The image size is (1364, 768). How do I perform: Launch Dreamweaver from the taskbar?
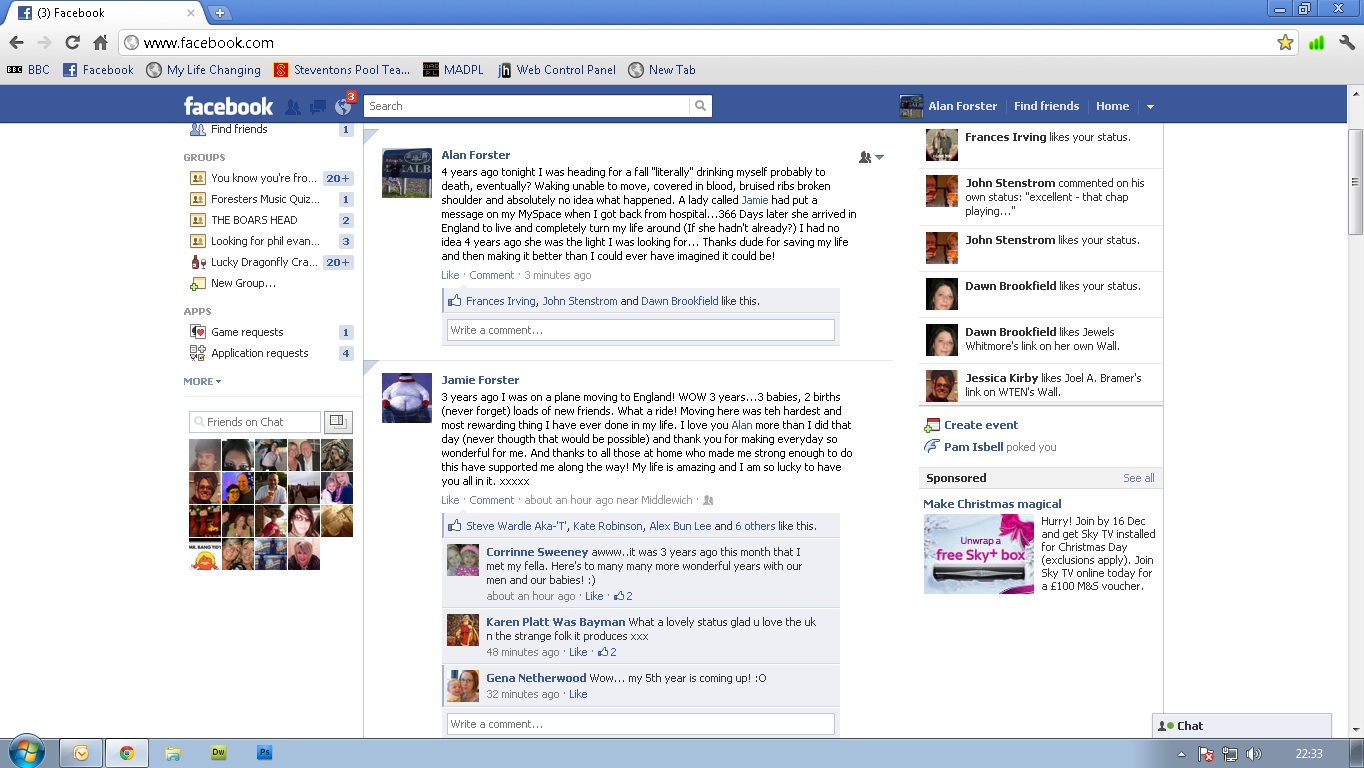[x=218, y=753]
